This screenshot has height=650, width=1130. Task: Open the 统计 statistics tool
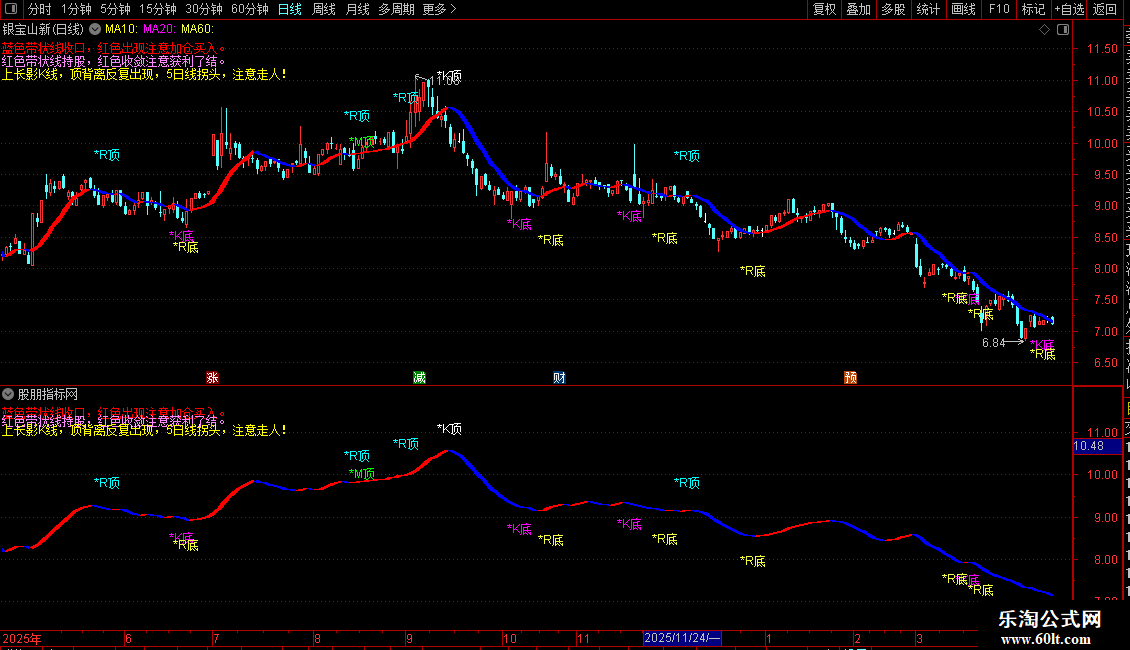[x=928, y=9]
